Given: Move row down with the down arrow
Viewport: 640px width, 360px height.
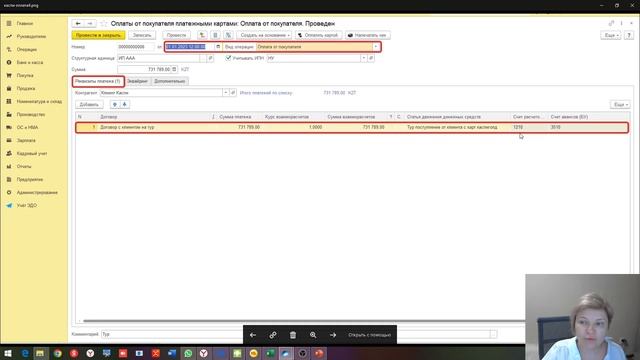Looking at the screenshot, I should 124,104.
